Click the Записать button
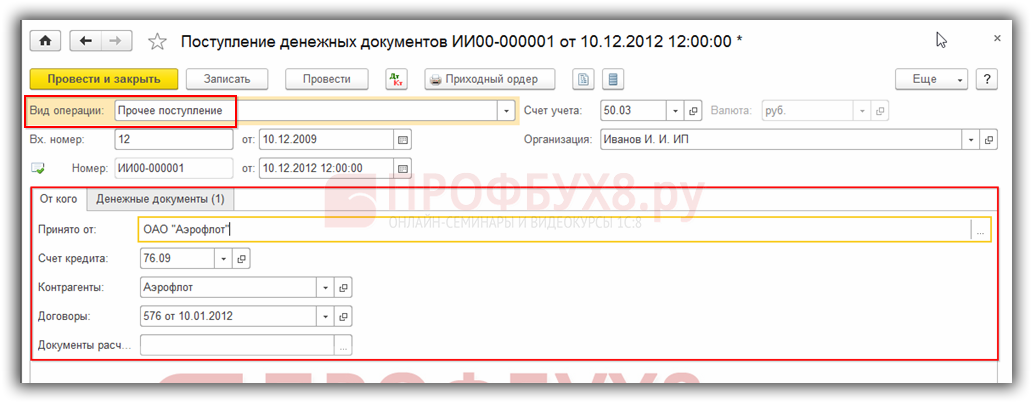This screenshot has height=403, width=1032. click(x=227, y=79)
